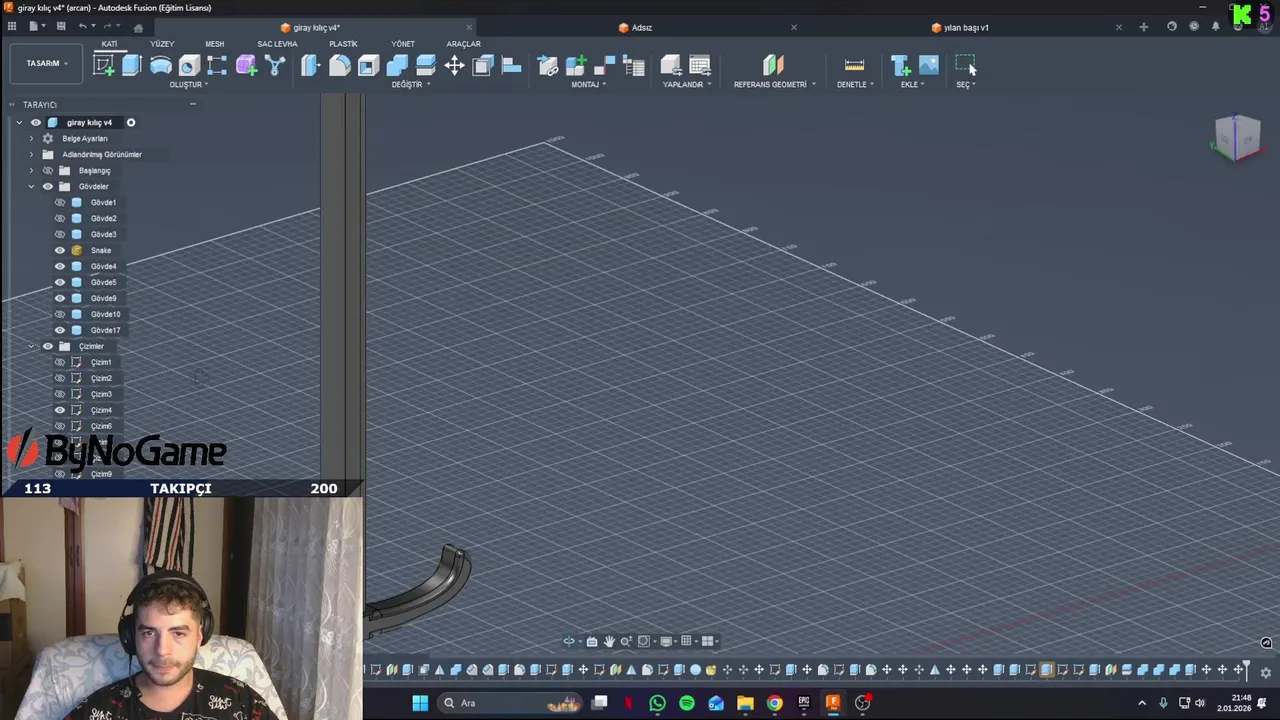Open the OLUŞTUR dropdown menu
Viewport: 1280px width, 720px height.
[x=188, y=85]
